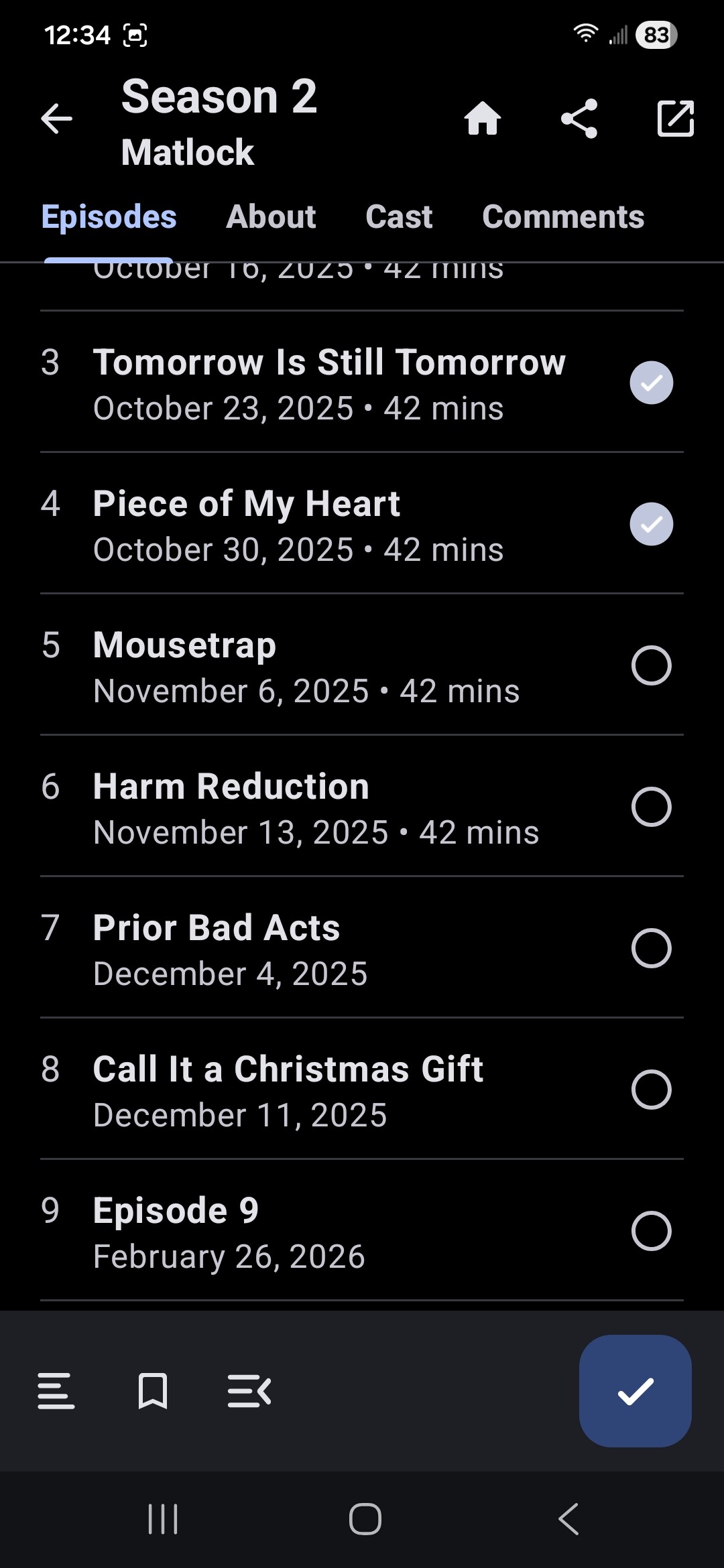Mark Prior Bad Acts as watched
Image resolution: width=724 pixels, height=1568 pixels.
(651, 948)
